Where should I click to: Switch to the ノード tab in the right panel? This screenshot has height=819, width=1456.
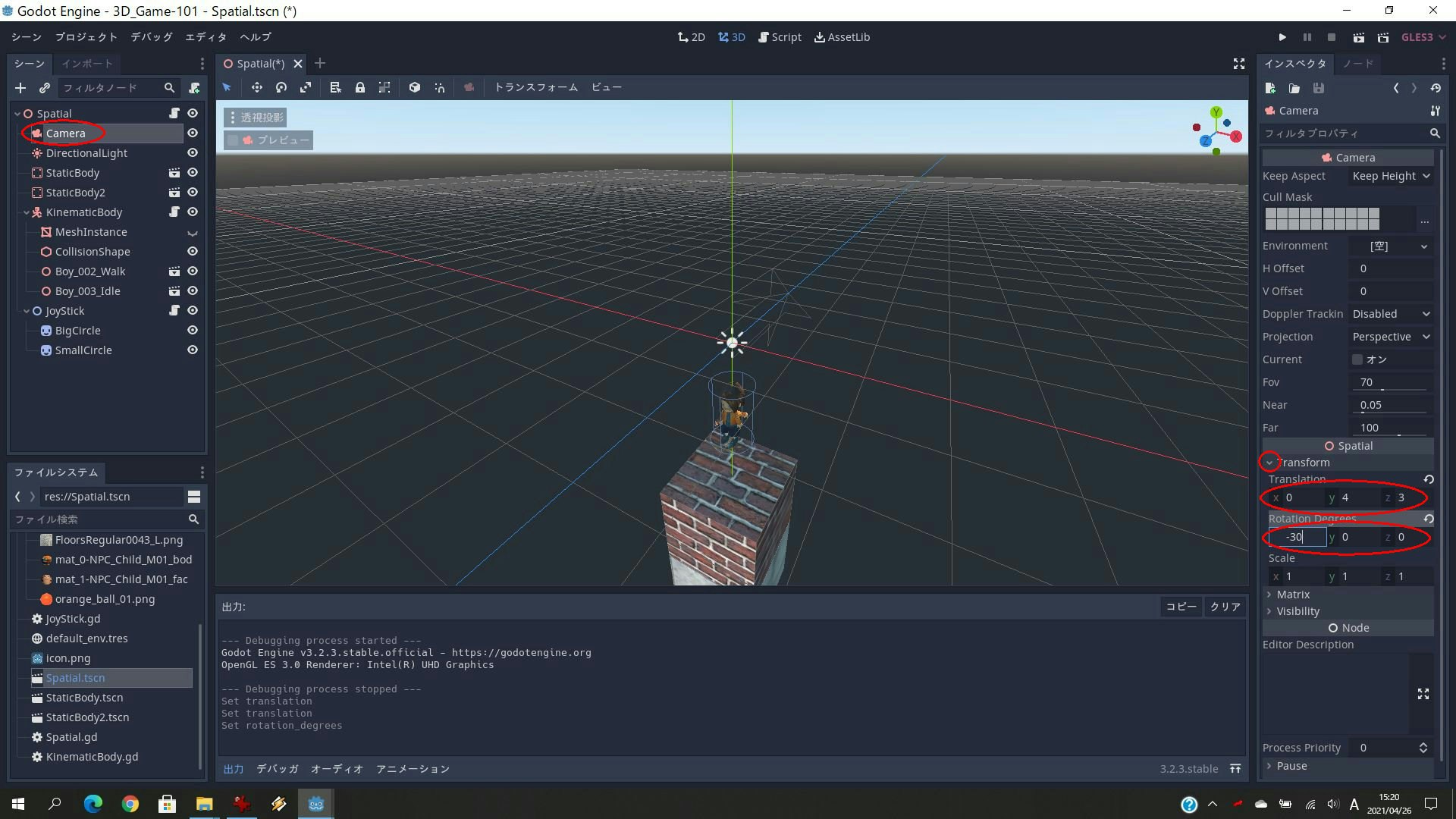pos(1357,64)
